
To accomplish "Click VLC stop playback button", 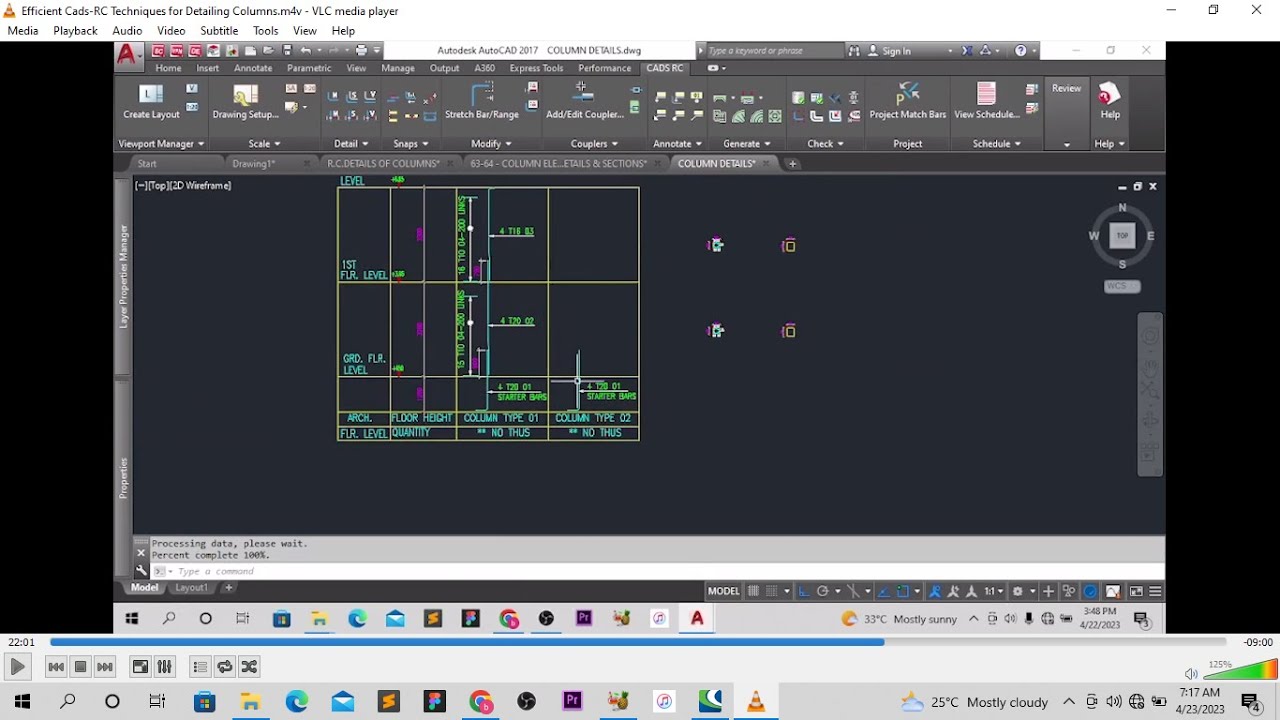I will (x=80, y=667).
